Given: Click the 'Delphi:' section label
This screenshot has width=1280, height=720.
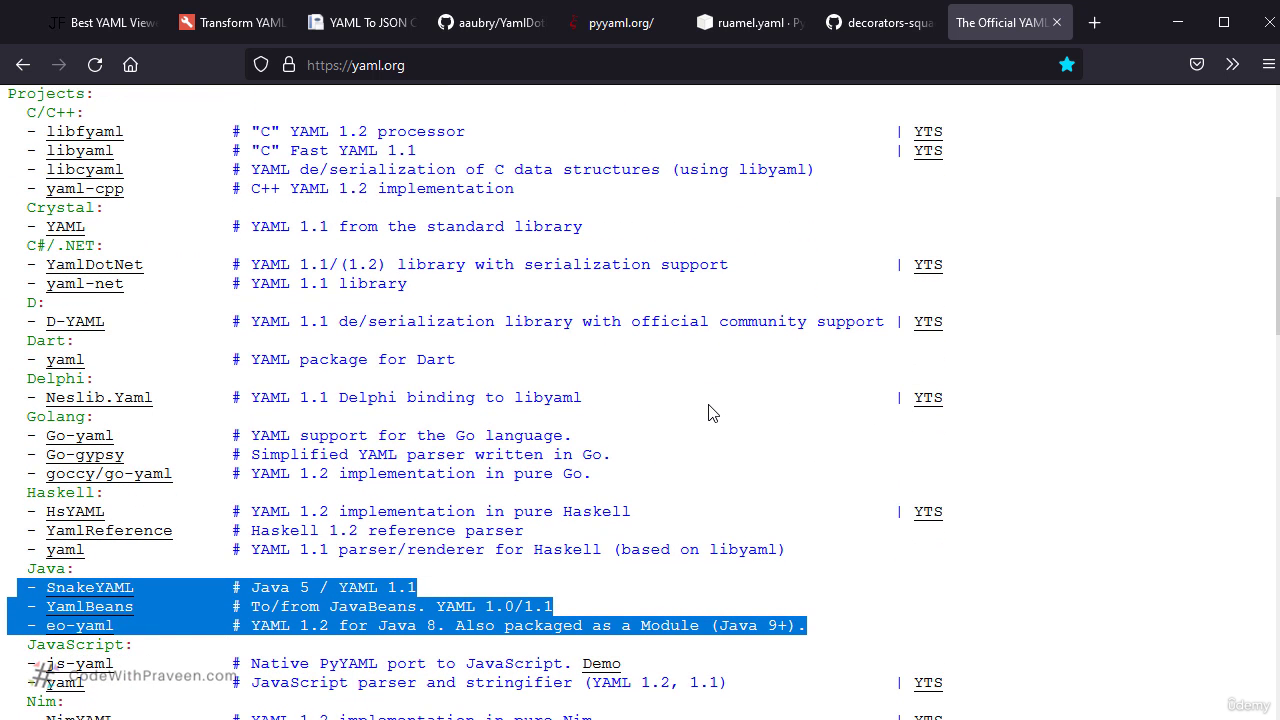Looking at the screenshot, I should pos(60,379).
